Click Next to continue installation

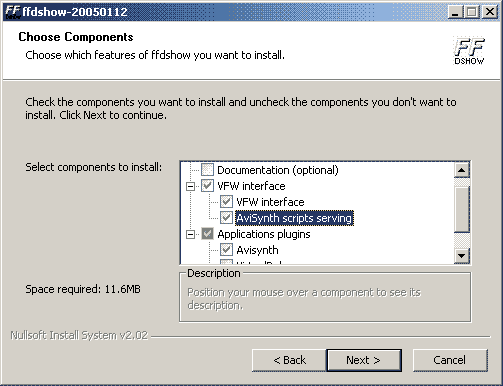(364, 360)
